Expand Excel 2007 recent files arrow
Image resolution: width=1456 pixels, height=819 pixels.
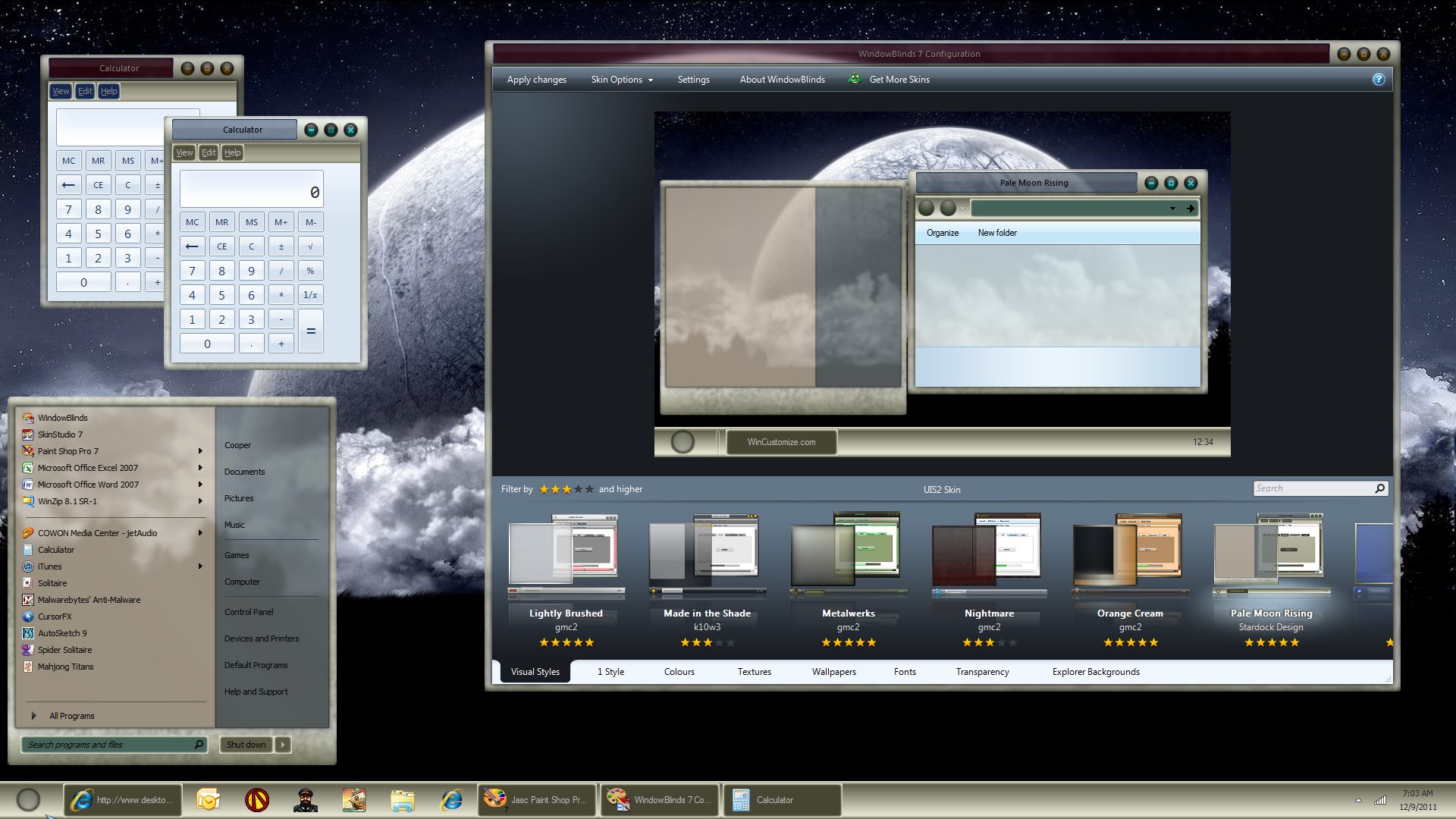click(x=200, y=468)
